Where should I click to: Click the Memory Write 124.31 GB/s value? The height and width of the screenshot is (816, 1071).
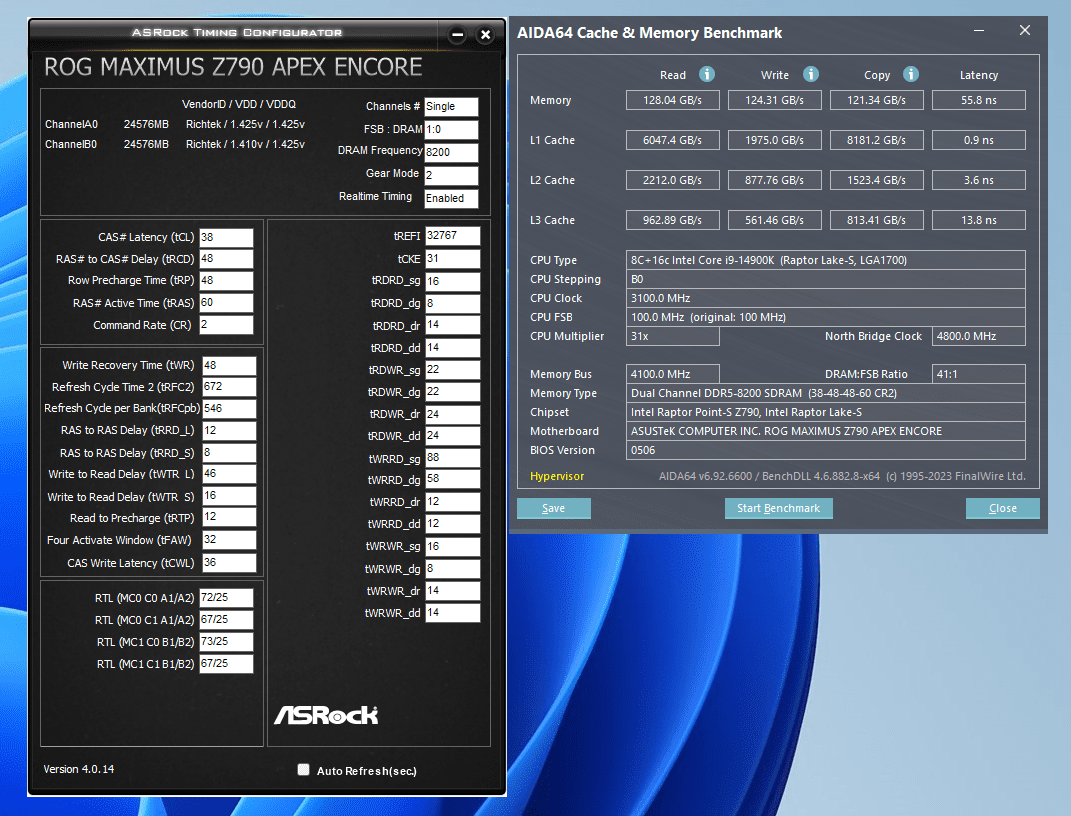(775, 100)
